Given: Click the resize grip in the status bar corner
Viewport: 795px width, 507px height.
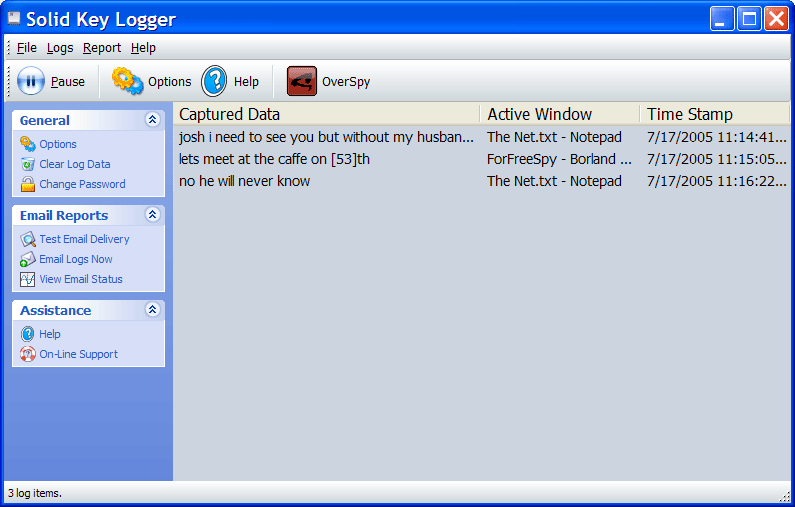Looking at the screenshot, I should click(x=785, y=497).
